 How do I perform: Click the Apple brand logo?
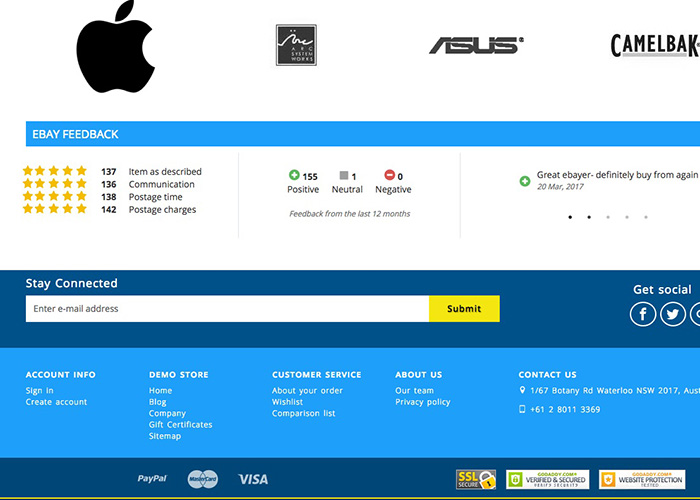click(116, 46)
